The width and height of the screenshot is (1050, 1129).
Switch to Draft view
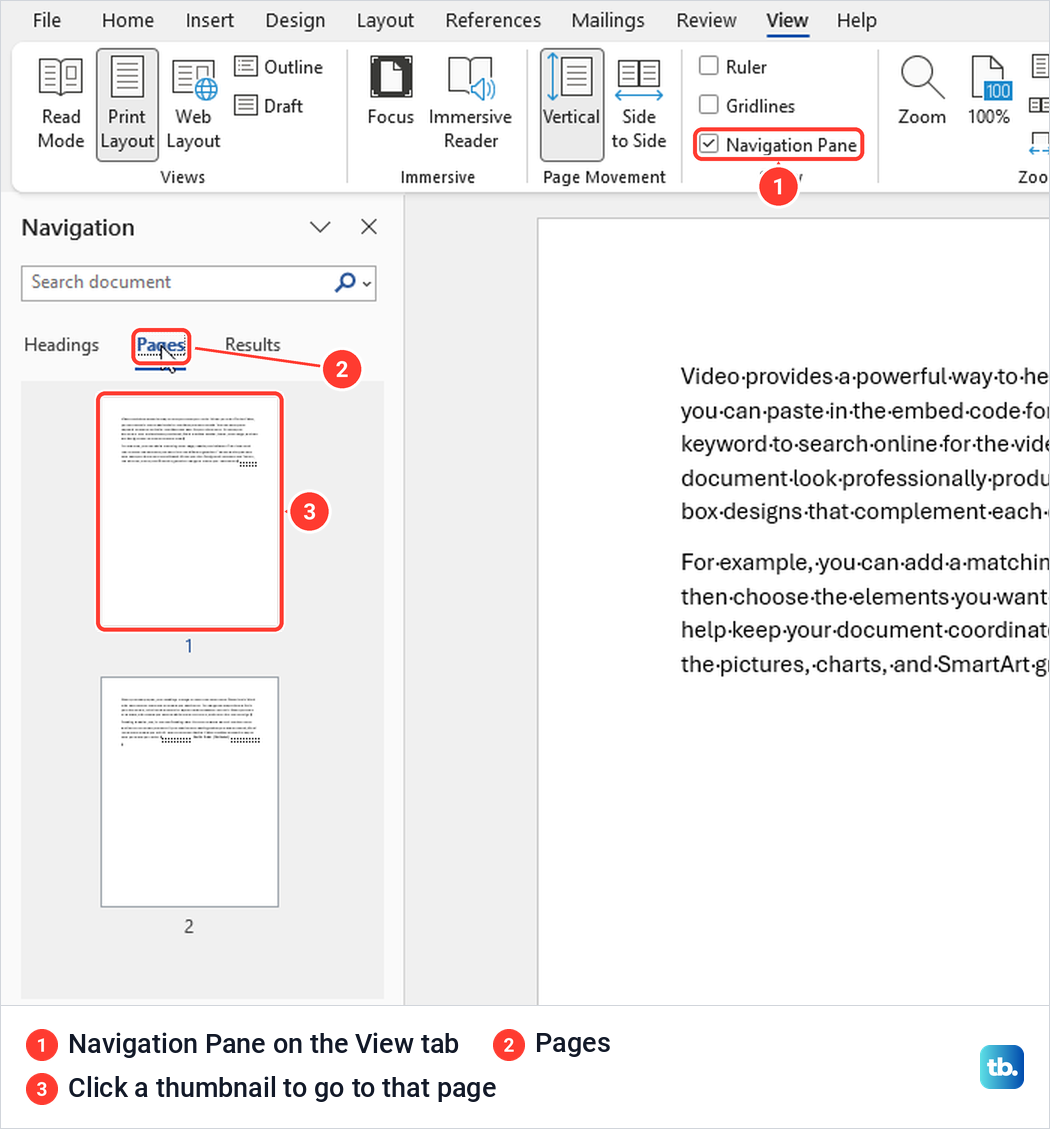269,106
